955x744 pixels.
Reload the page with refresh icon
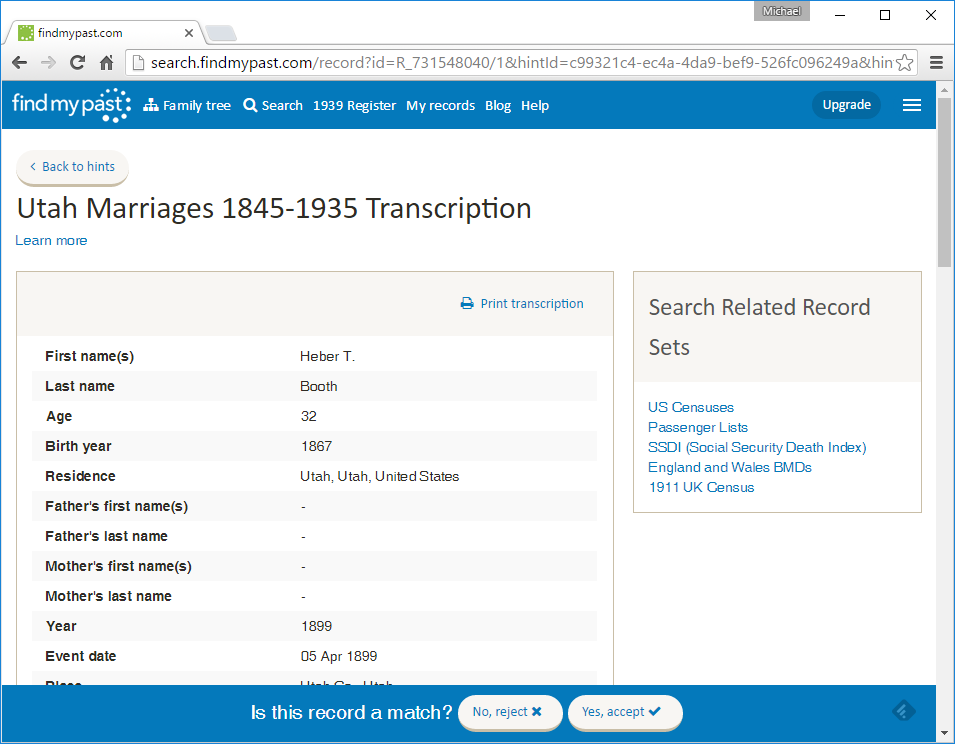[x=77, y=62]
